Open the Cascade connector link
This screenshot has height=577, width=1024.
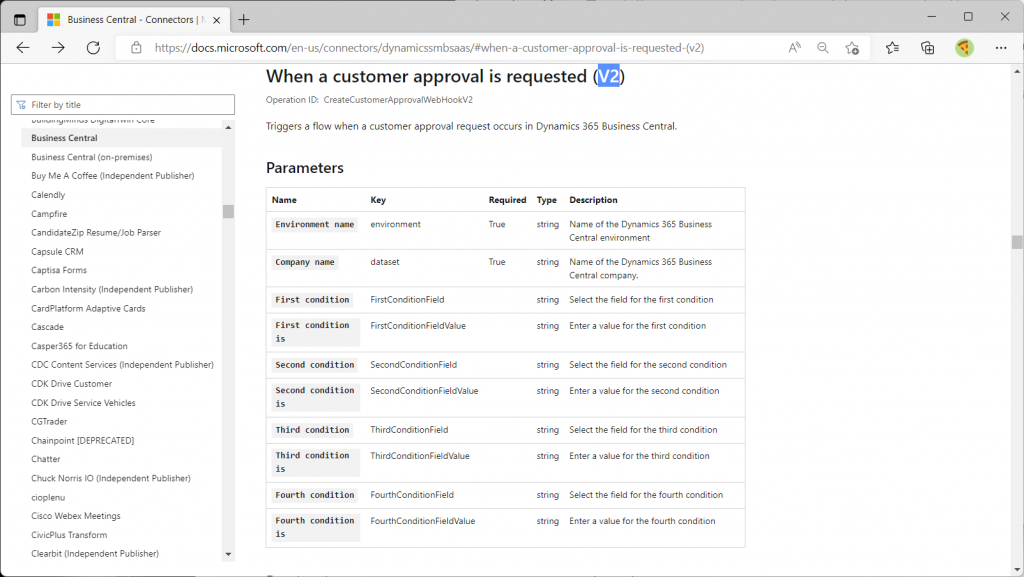tap(47, 327)
